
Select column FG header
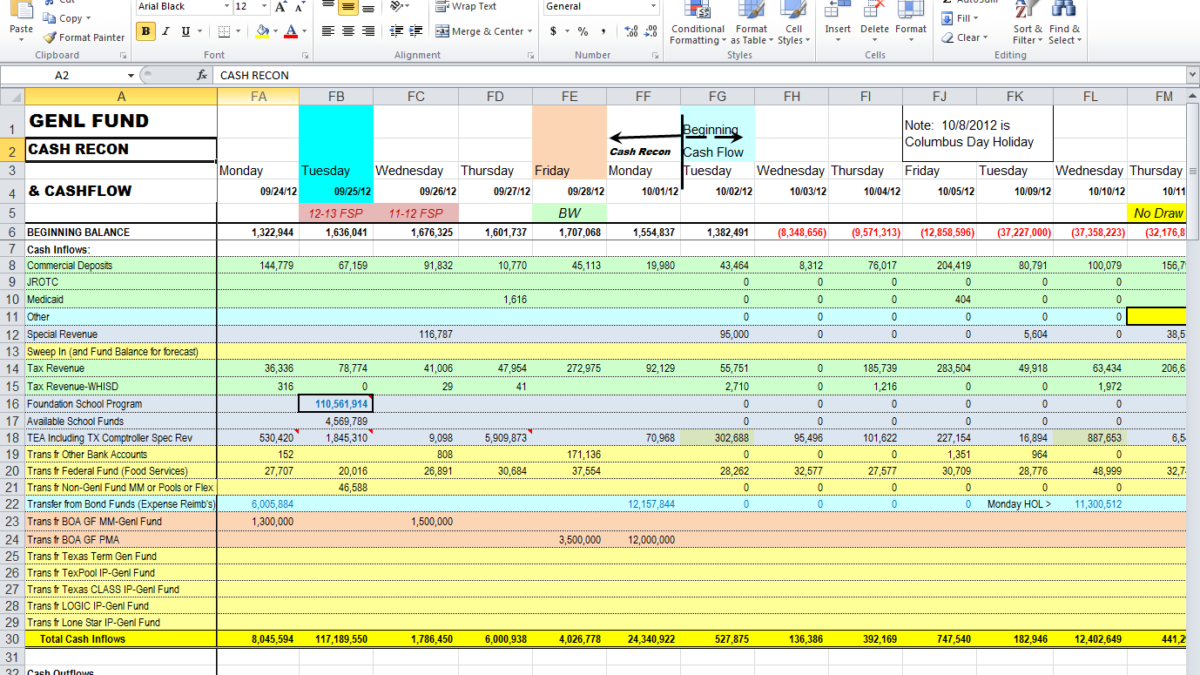(x=718, y=96)
